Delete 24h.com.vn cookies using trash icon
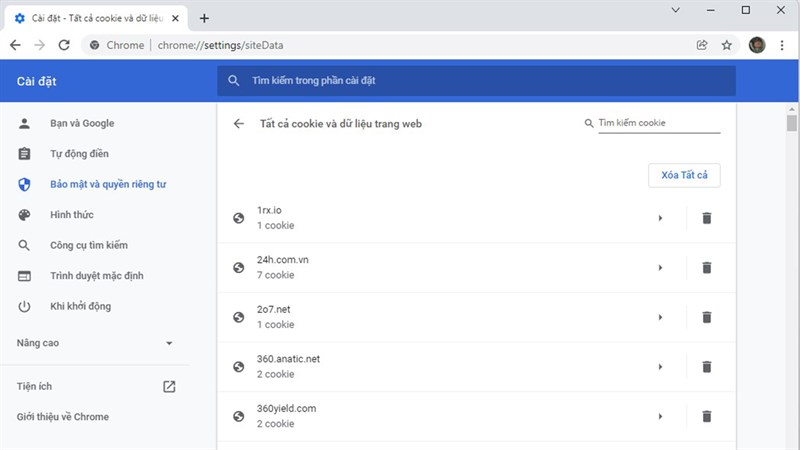Image resolution: width=800 pixels, height=450 pixels. click(706, 268)
